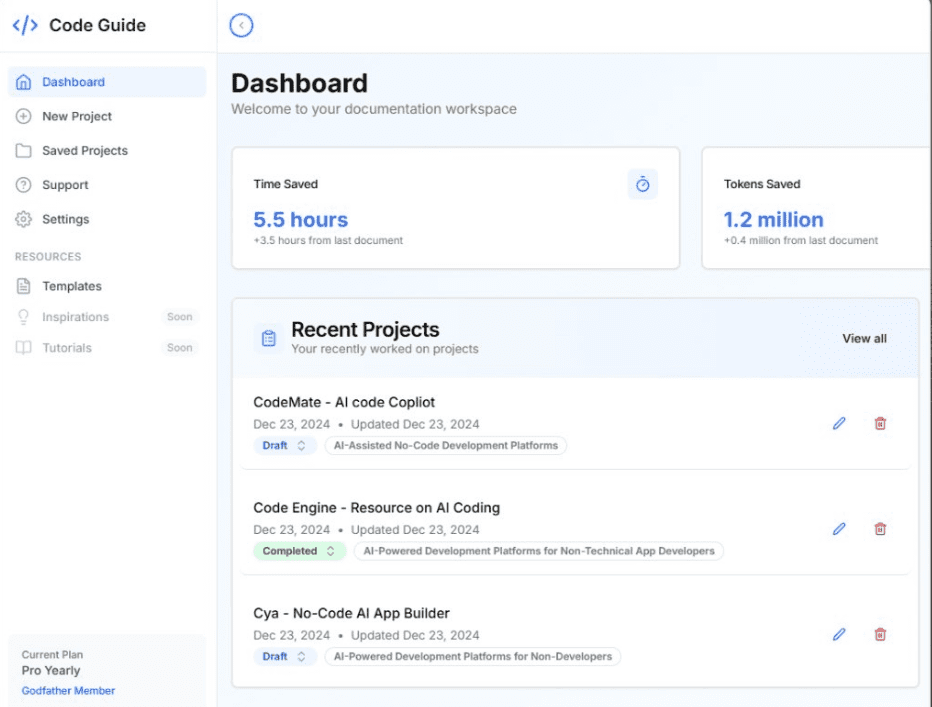The height and width of the screenshot is (707, 932).
Task: Open Completed status dropdown for Code Engine
Action: coord(300,551)
